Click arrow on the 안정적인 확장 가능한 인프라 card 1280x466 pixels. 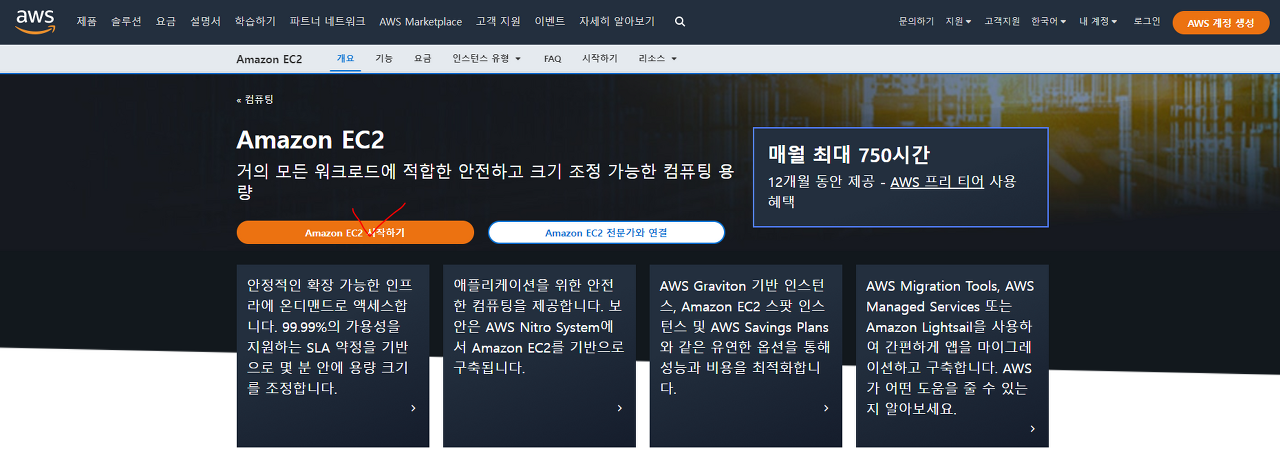[413, 408]
